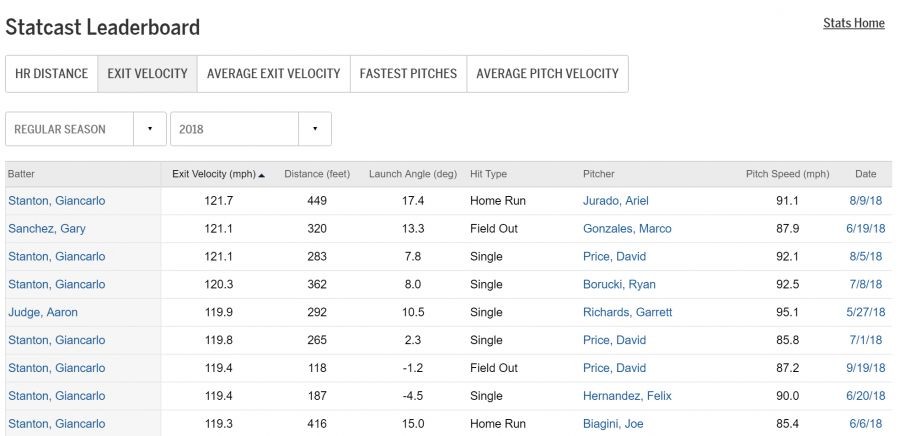The width and height of the screenshot is (900, 436).
Task: View pitcher Biagini, Joe page
Action: pos(614,424)
